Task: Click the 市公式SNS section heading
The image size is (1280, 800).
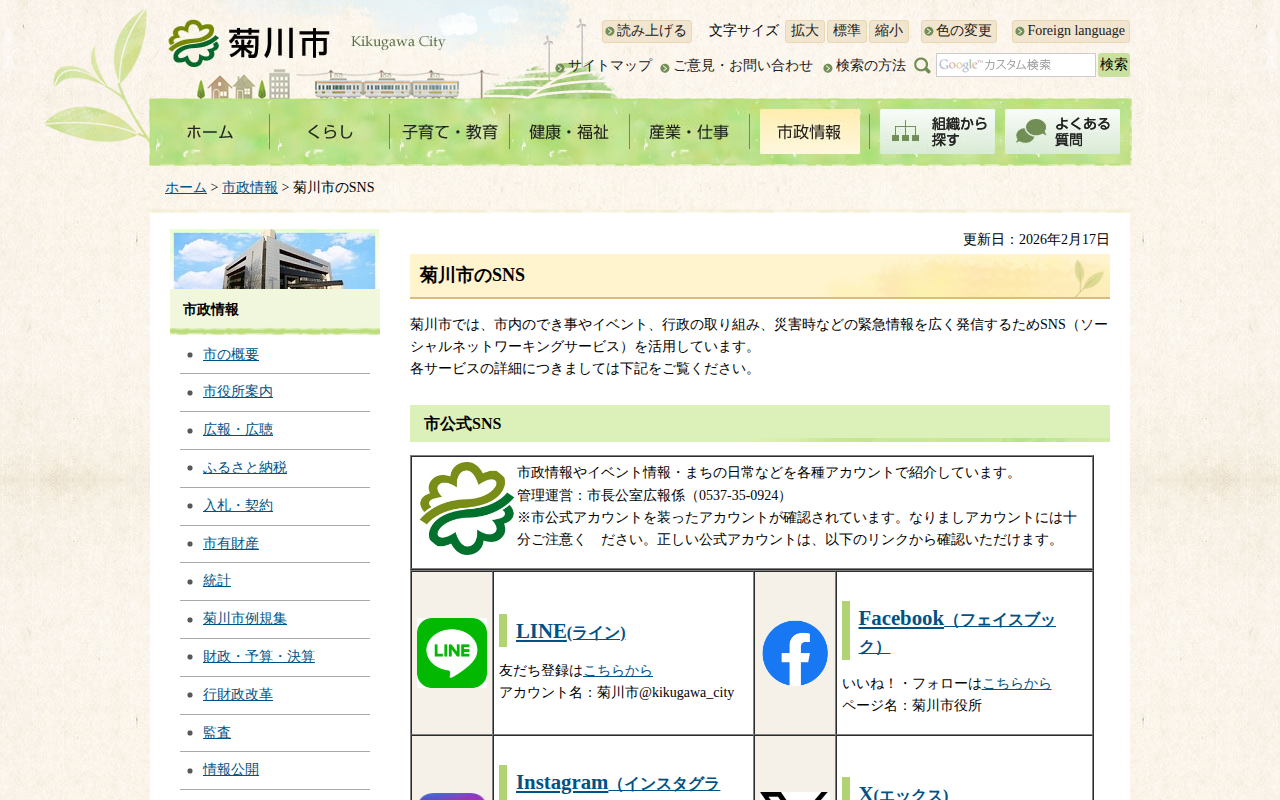Action: (x=760, y=424)
